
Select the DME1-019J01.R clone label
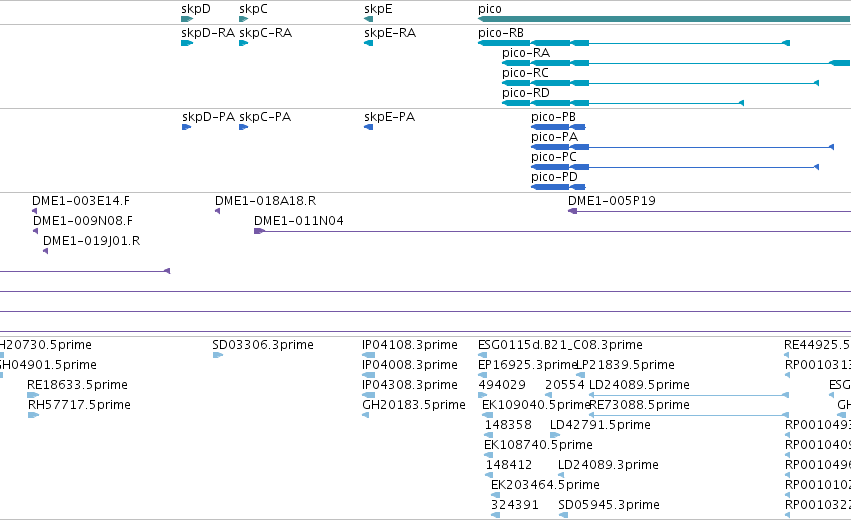pos(91,241)
